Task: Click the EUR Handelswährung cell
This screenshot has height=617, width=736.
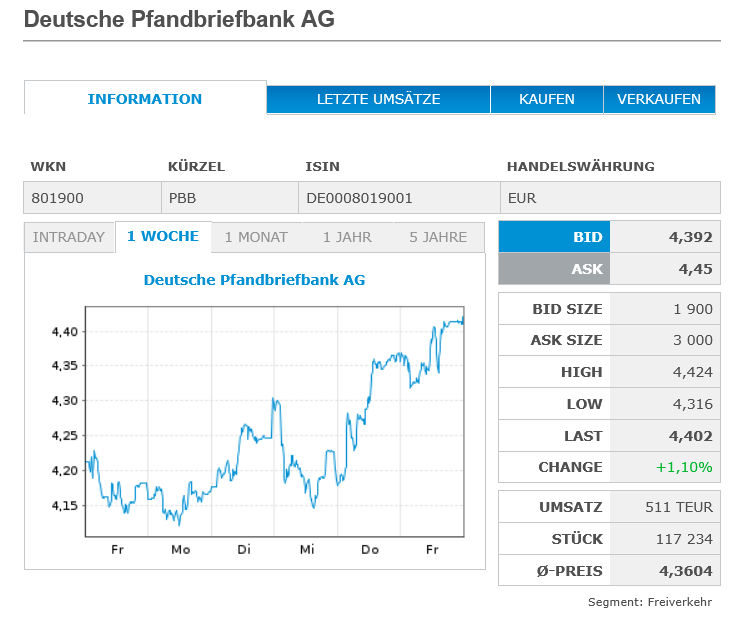Action: click(x=522, y=198)
